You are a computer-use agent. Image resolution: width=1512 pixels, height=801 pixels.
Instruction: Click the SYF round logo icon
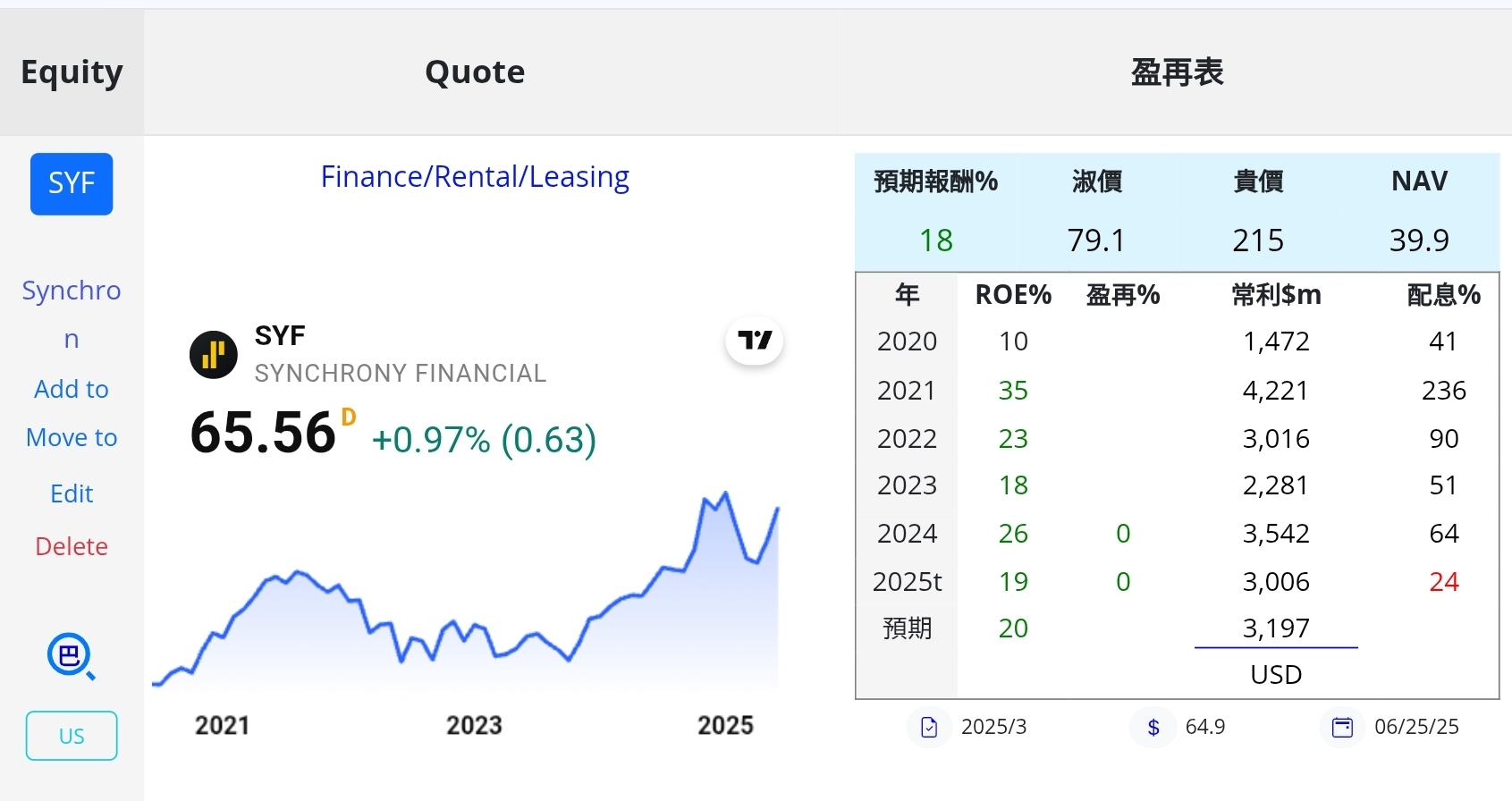click(214, 355)
